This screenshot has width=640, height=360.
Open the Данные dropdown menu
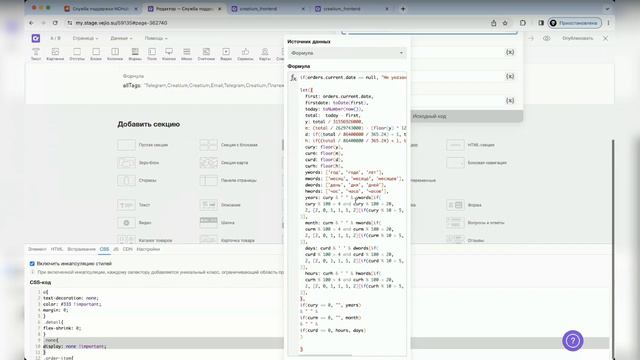(121, 38)
